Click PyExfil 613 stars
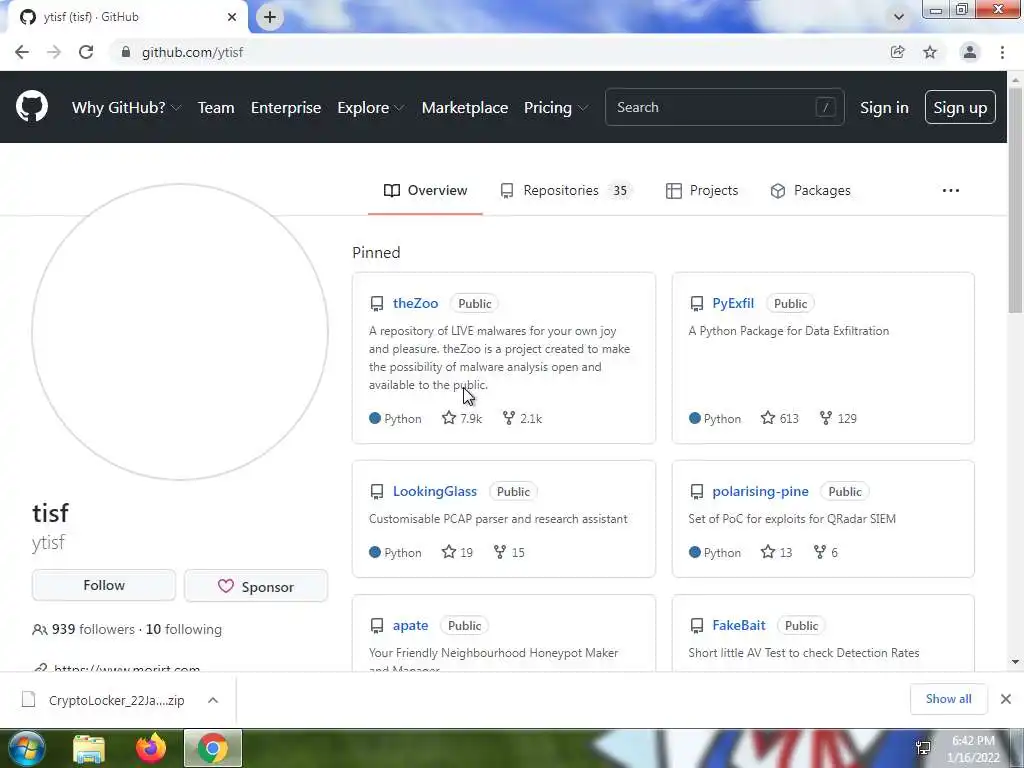The height and width of the screenshot is (768, 1024). pyautogui.click(x=780, y=418)
